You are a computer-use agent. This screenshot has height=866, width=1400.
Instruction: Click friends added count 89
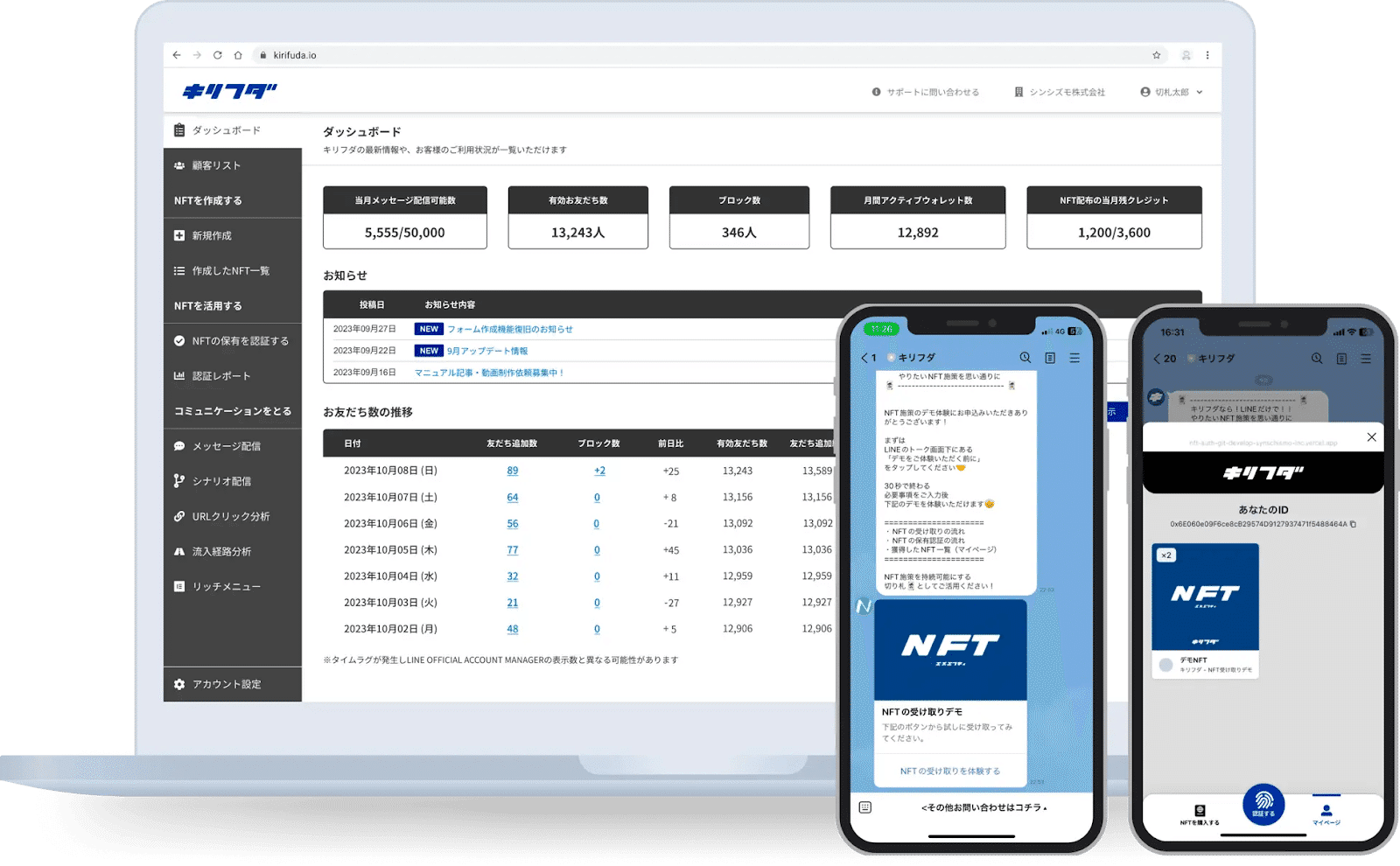[513, 471]
